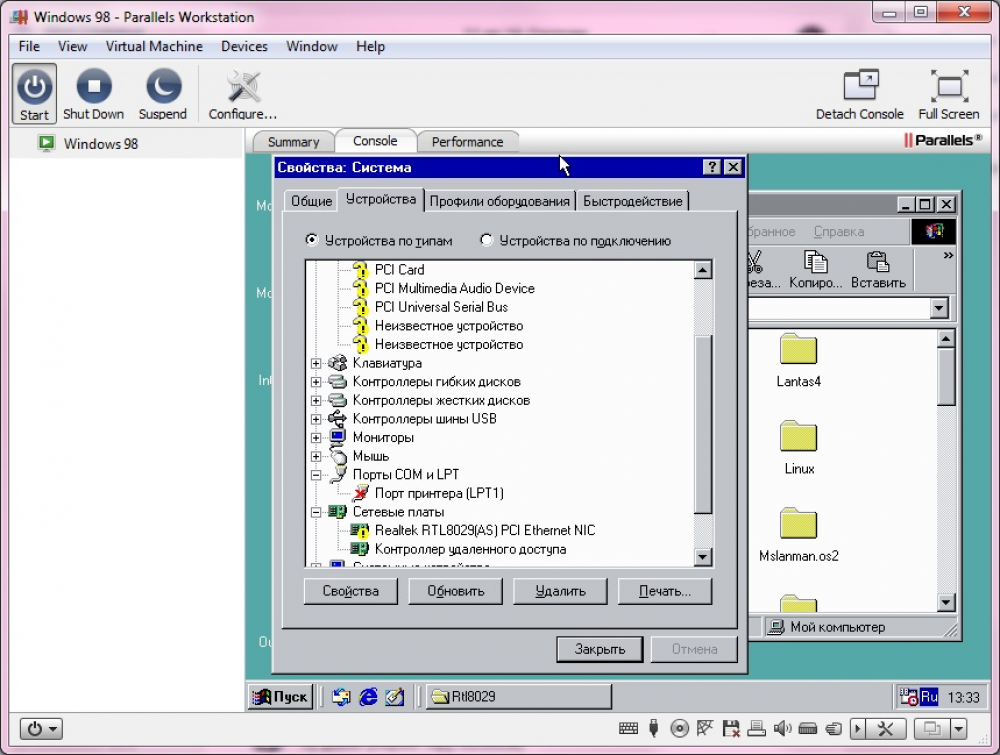Screen dimensions: 1000x755
Task: Click the speaker sound icon in status bar
Action: (x=782, y=728)
